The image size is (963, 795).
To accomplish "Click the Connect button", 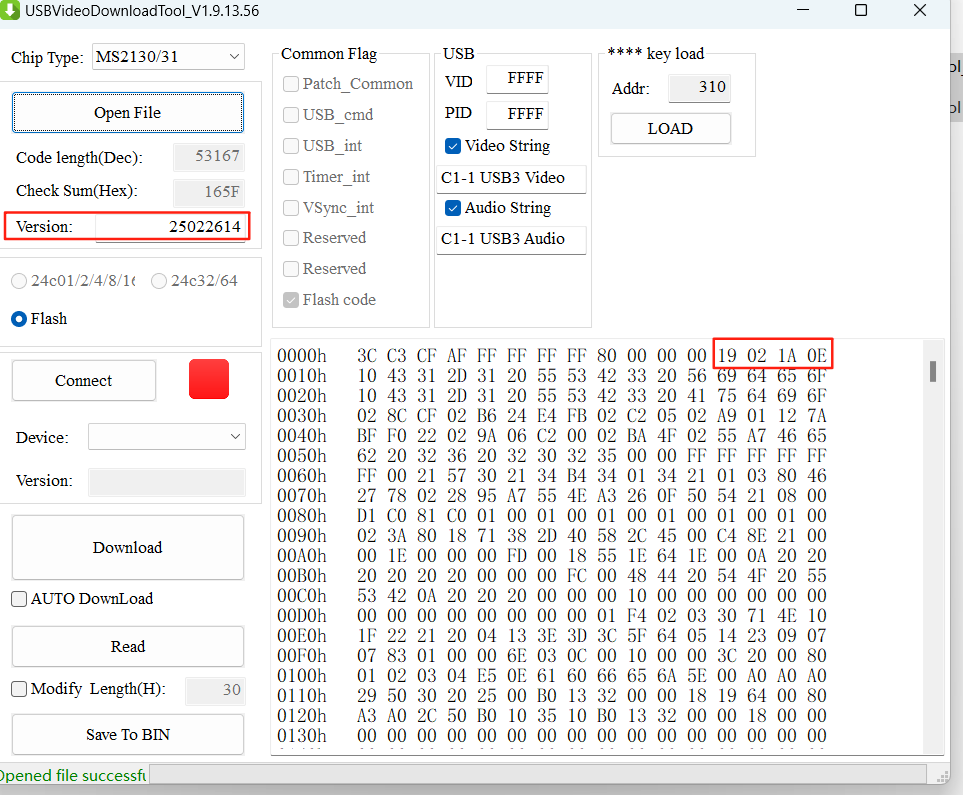I will pos(84,381).
